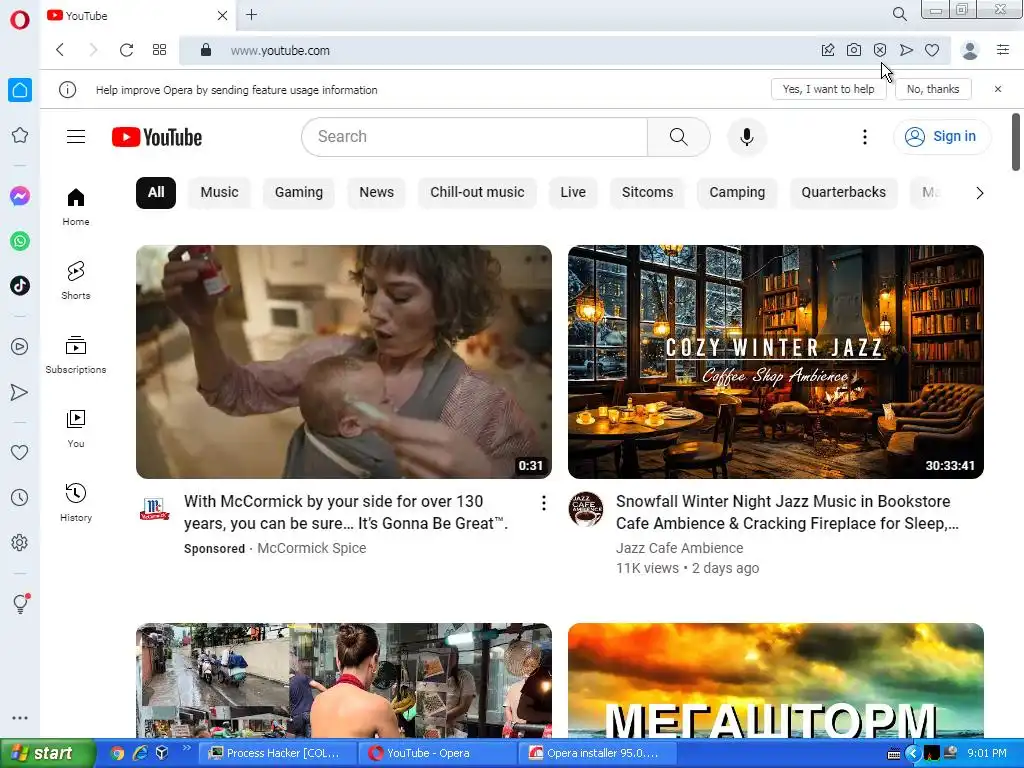Open WhatsApp in Opera sidebar
The width and height of the screenshot is (1024, 768).
[20, 241]
